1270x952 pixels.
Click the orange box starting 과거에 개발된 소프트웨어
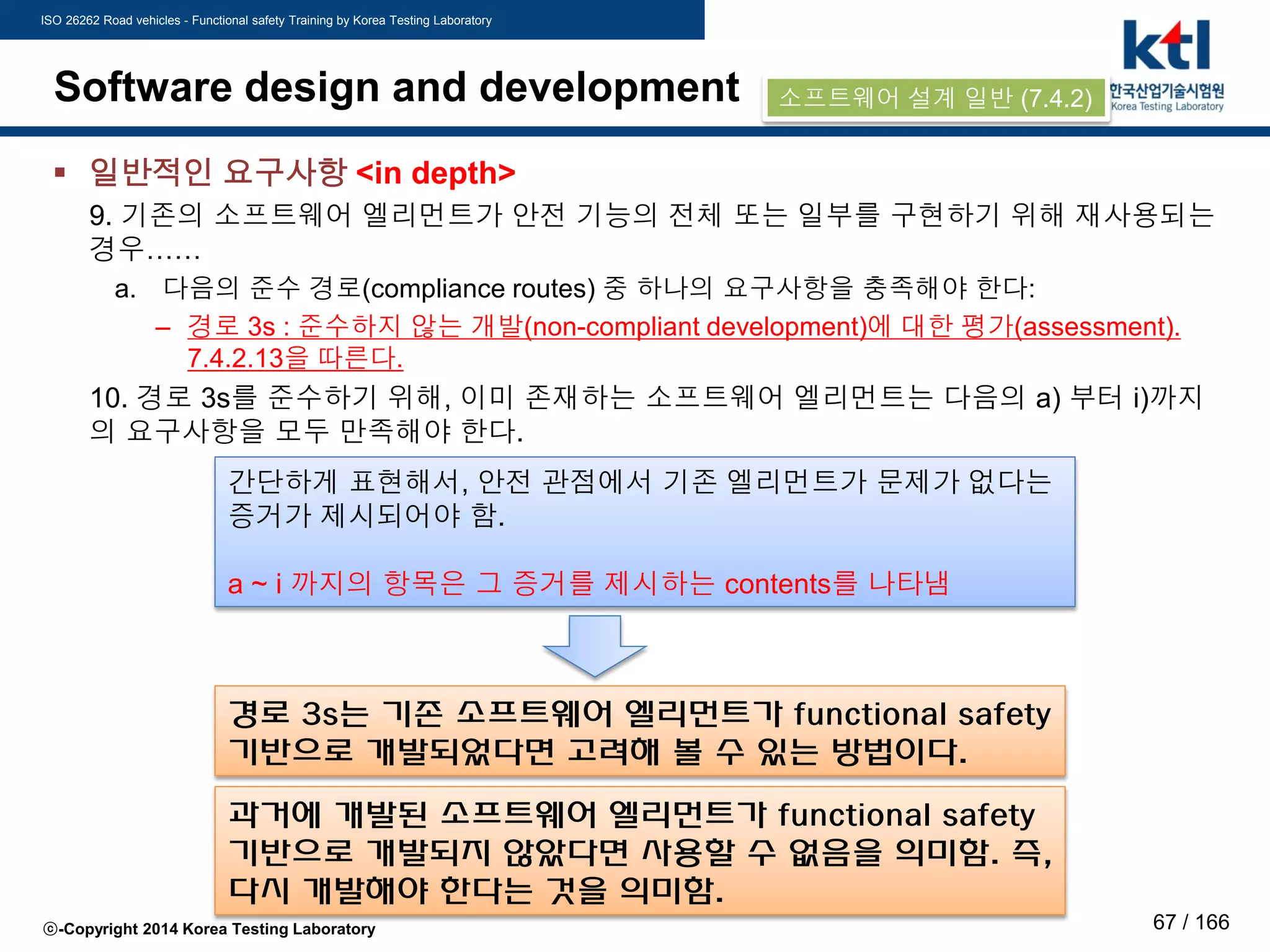640,851
